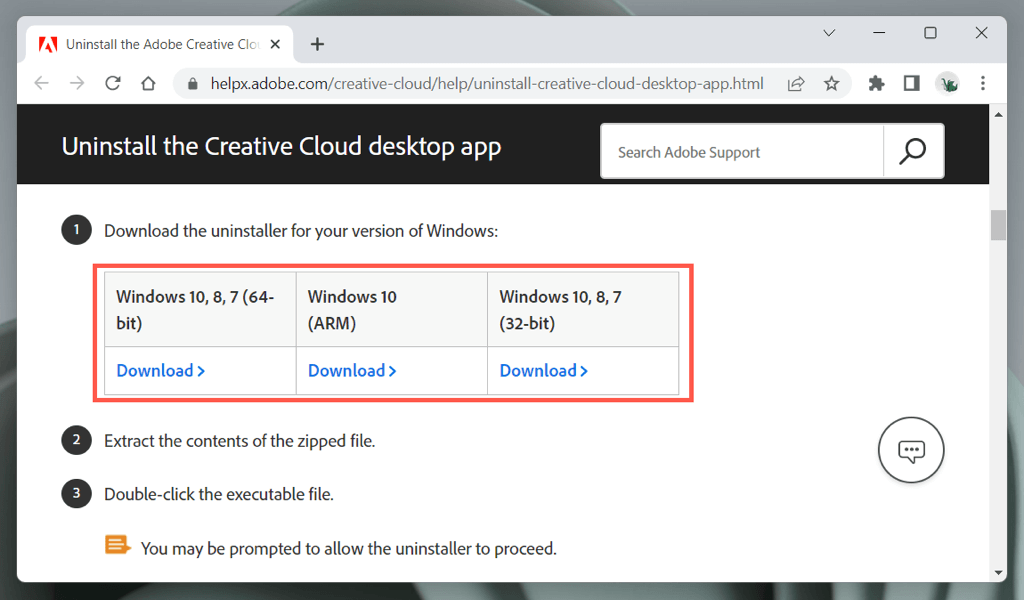Open the chat support bubble
Screen dimensions: 1024x600
coord(911,450)
